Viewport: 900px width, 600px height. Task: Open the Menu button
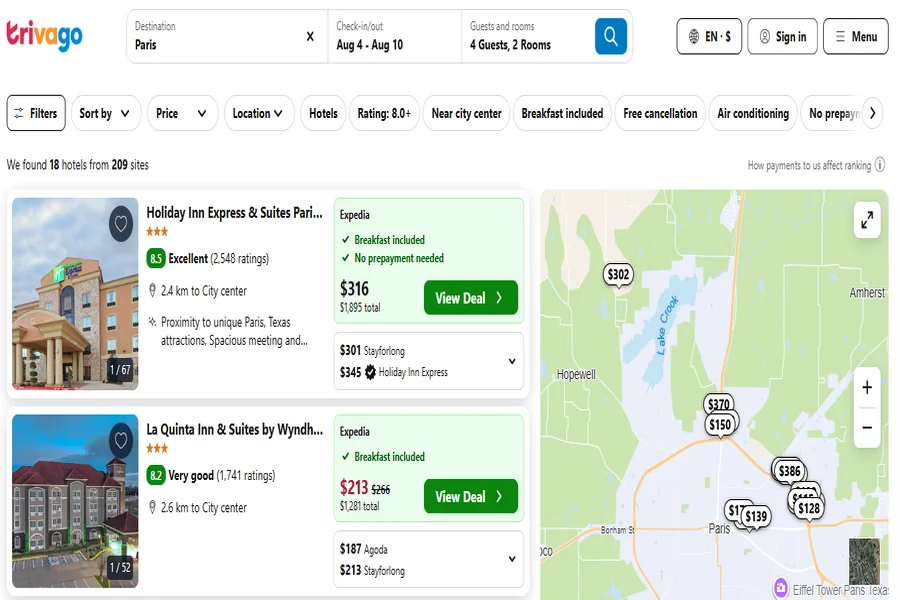pos(856,36)
